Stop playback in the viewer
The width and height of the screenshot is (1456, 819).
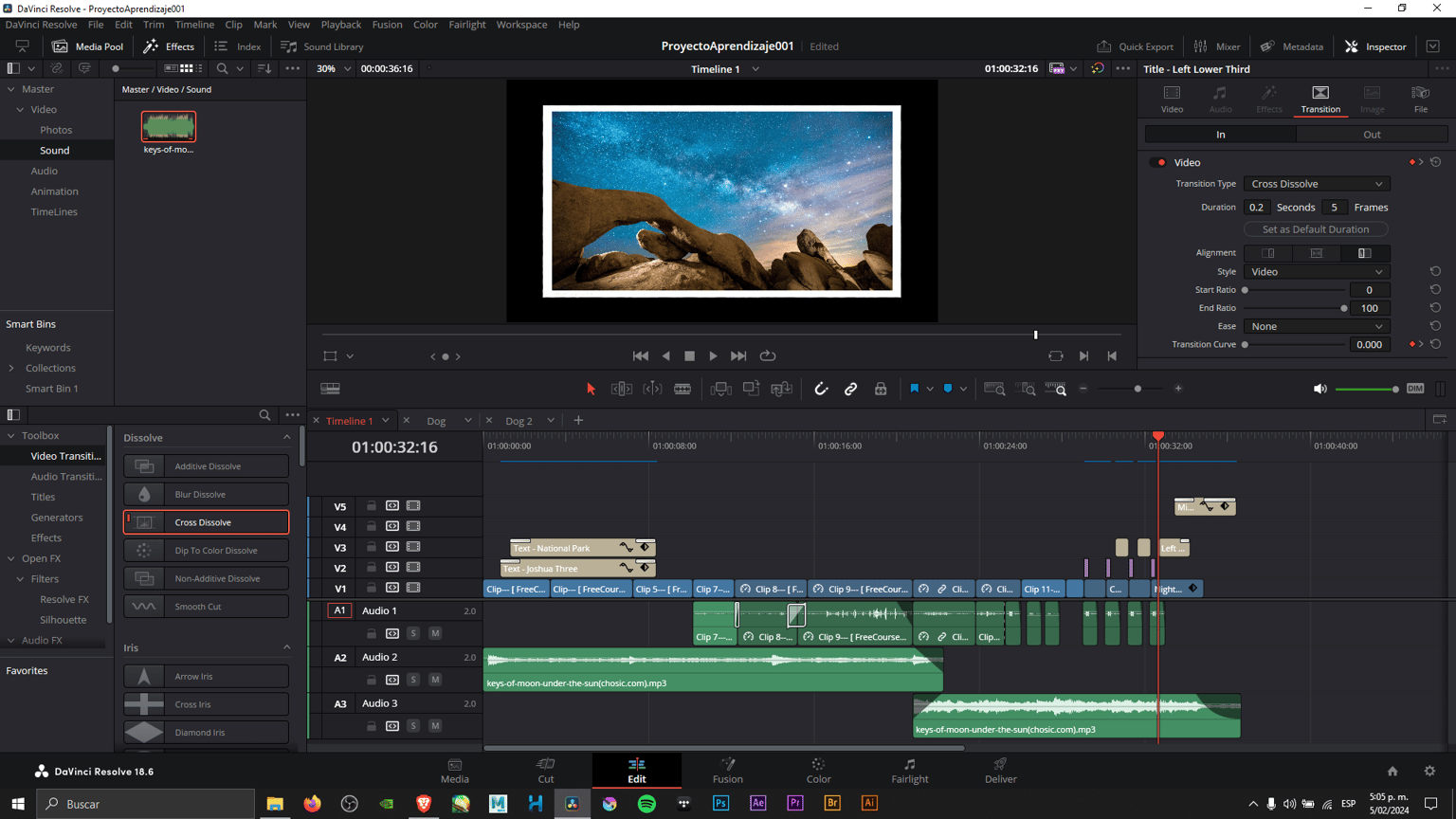689,356
